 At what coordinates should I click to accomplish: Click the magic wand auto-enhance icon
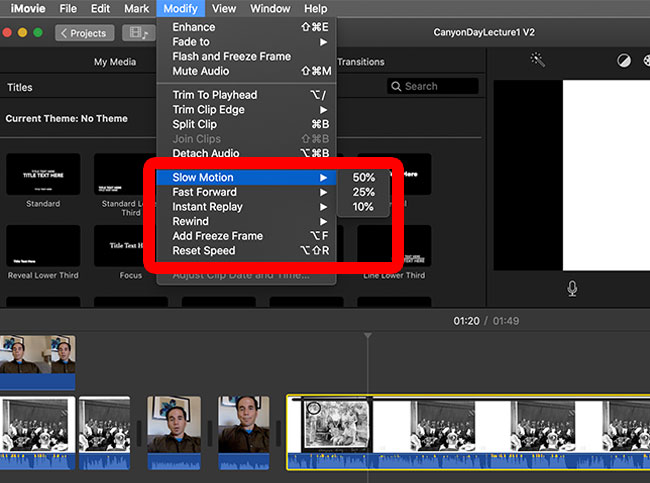pyautogui.click(x=538, y=61)
